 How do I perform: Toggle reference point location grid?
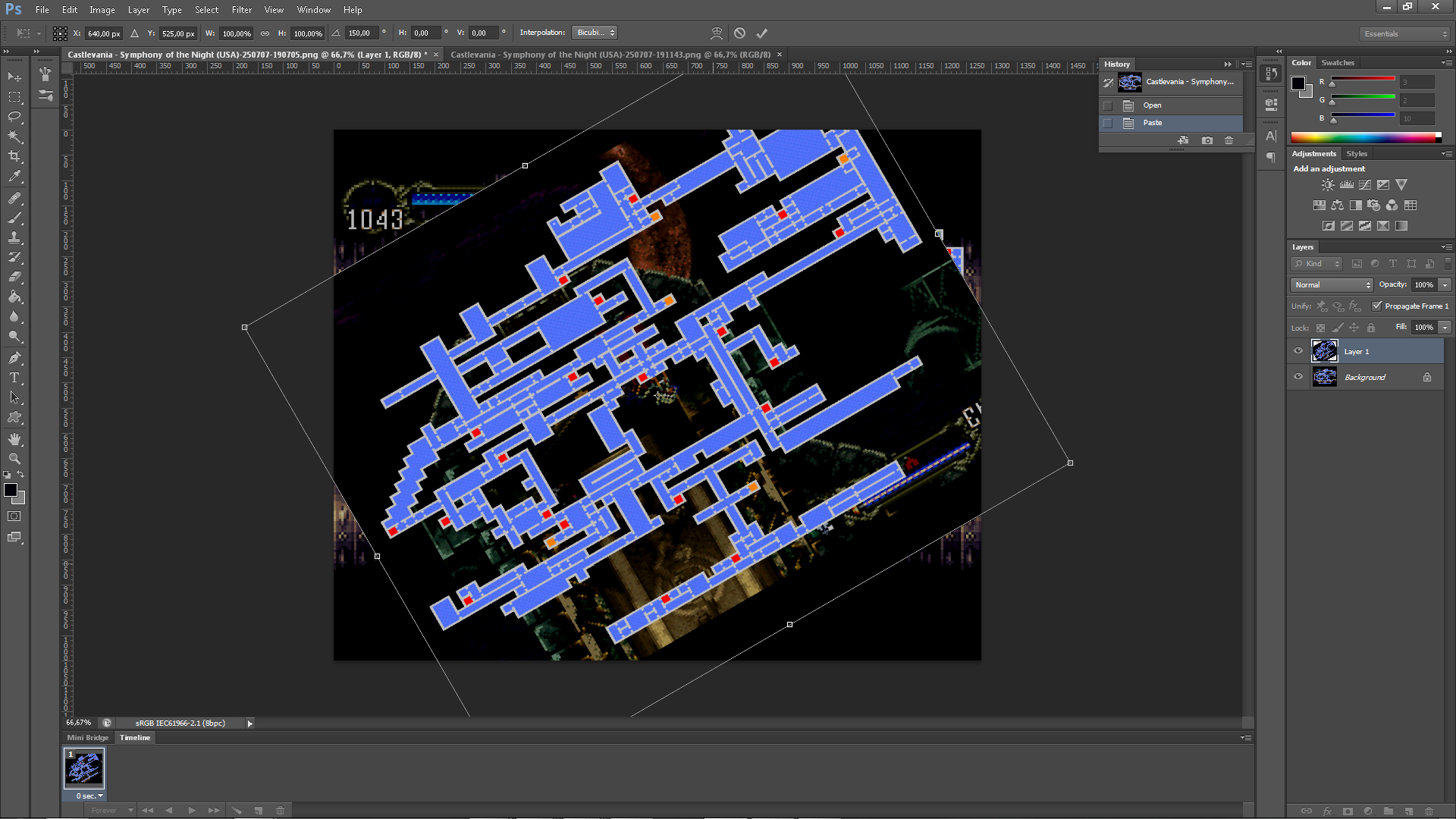(60, 33)
